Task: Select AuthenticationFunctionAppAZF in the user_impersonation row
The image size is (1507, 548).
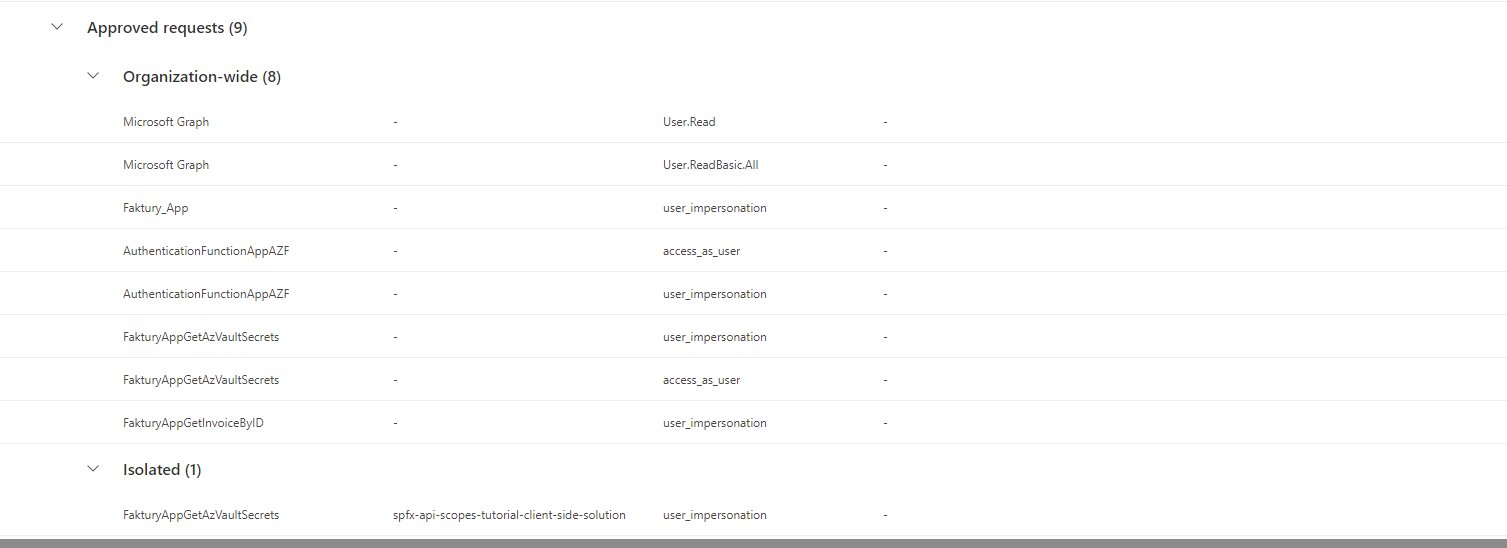Action: tap(206, 294)
